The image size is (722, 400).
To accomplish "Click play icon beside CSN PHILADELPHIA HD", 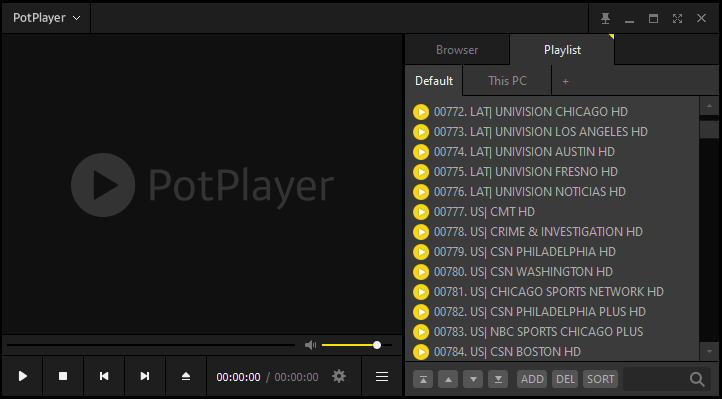I will (x=421, y=252).
